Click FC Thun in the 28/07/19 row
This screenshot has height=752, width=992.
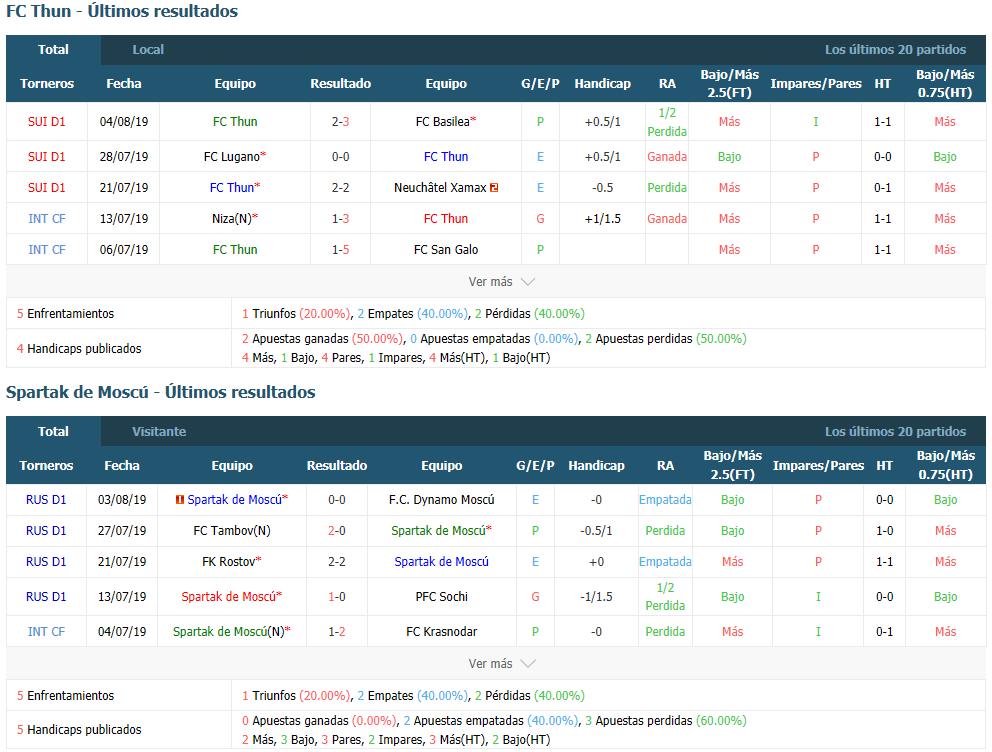click(446, 156)
